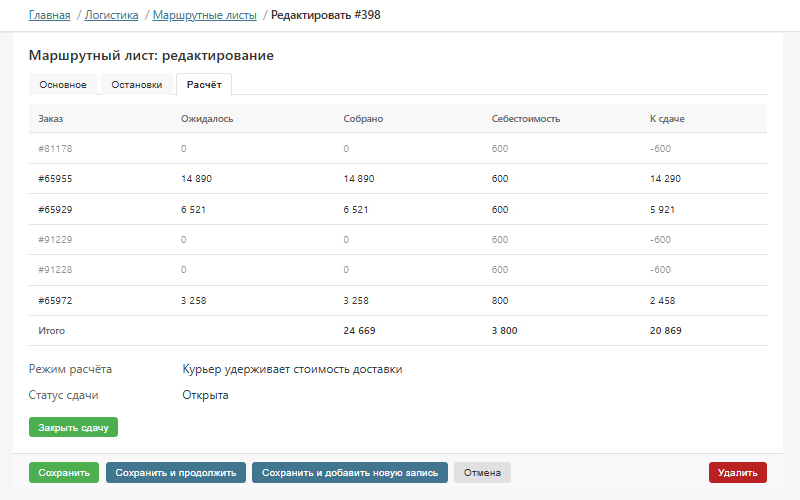Open the Главная breadcrumb link
Screen dimensions: 800x500
point(49,15)
